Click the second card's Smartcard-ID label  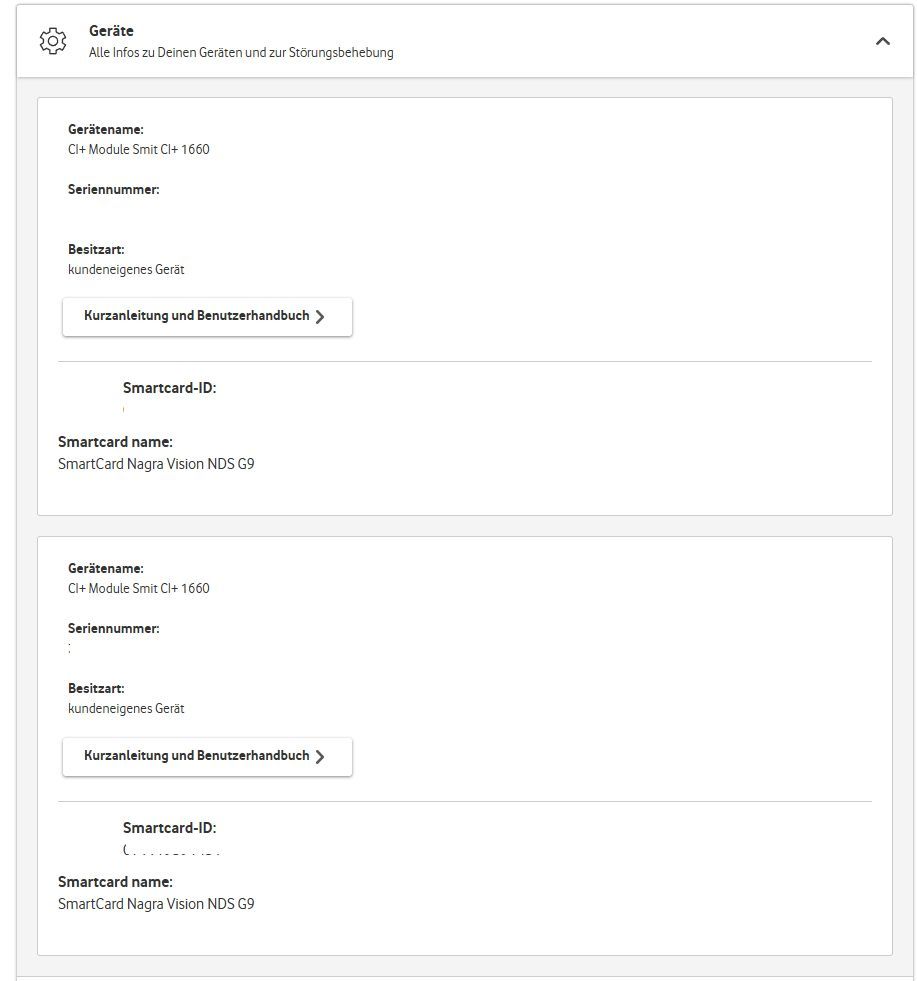169,828
